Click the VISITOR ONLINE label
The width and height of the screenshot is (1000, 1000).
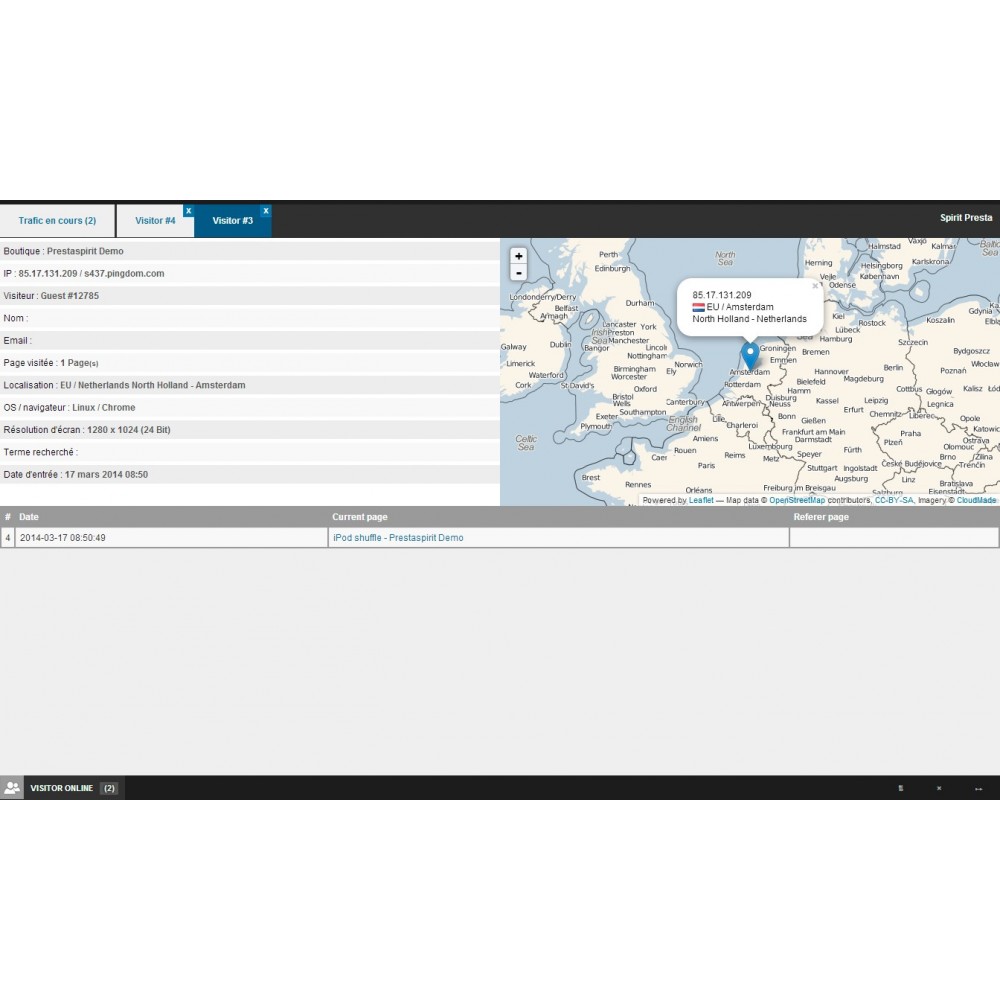(x=62, y=788)
